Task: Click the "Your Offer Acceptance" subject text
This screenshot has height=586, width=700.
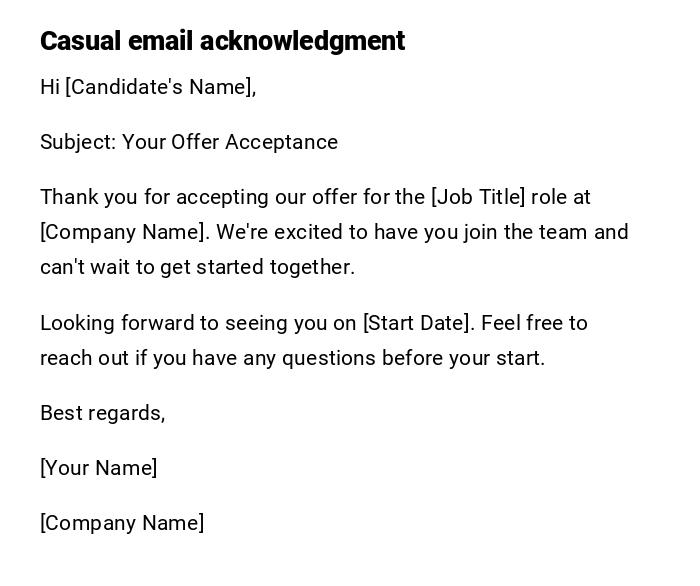Action: pyautogui.click(x=230, y=142)
